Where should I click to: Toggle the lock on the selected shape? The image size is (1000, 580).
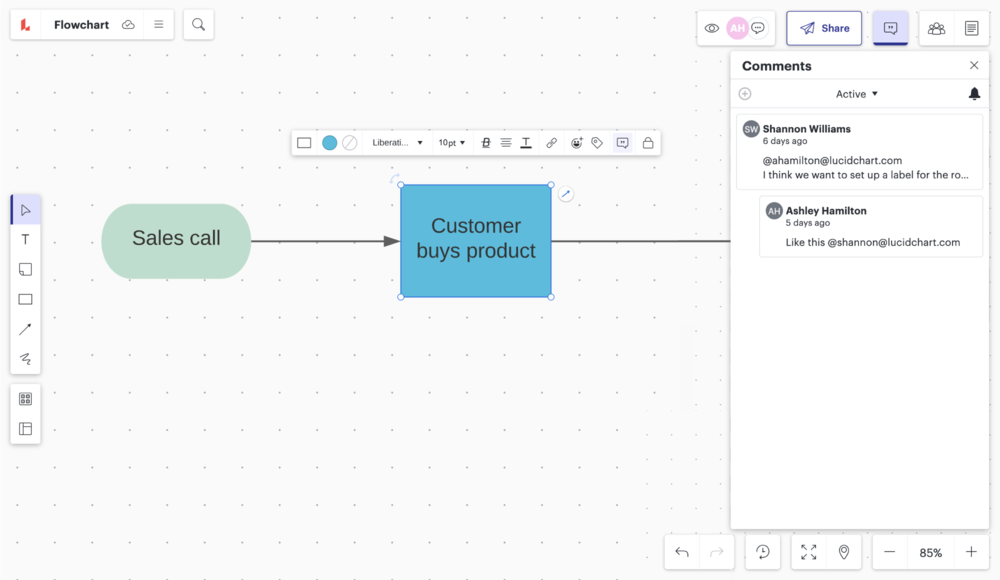click(648, 143)
